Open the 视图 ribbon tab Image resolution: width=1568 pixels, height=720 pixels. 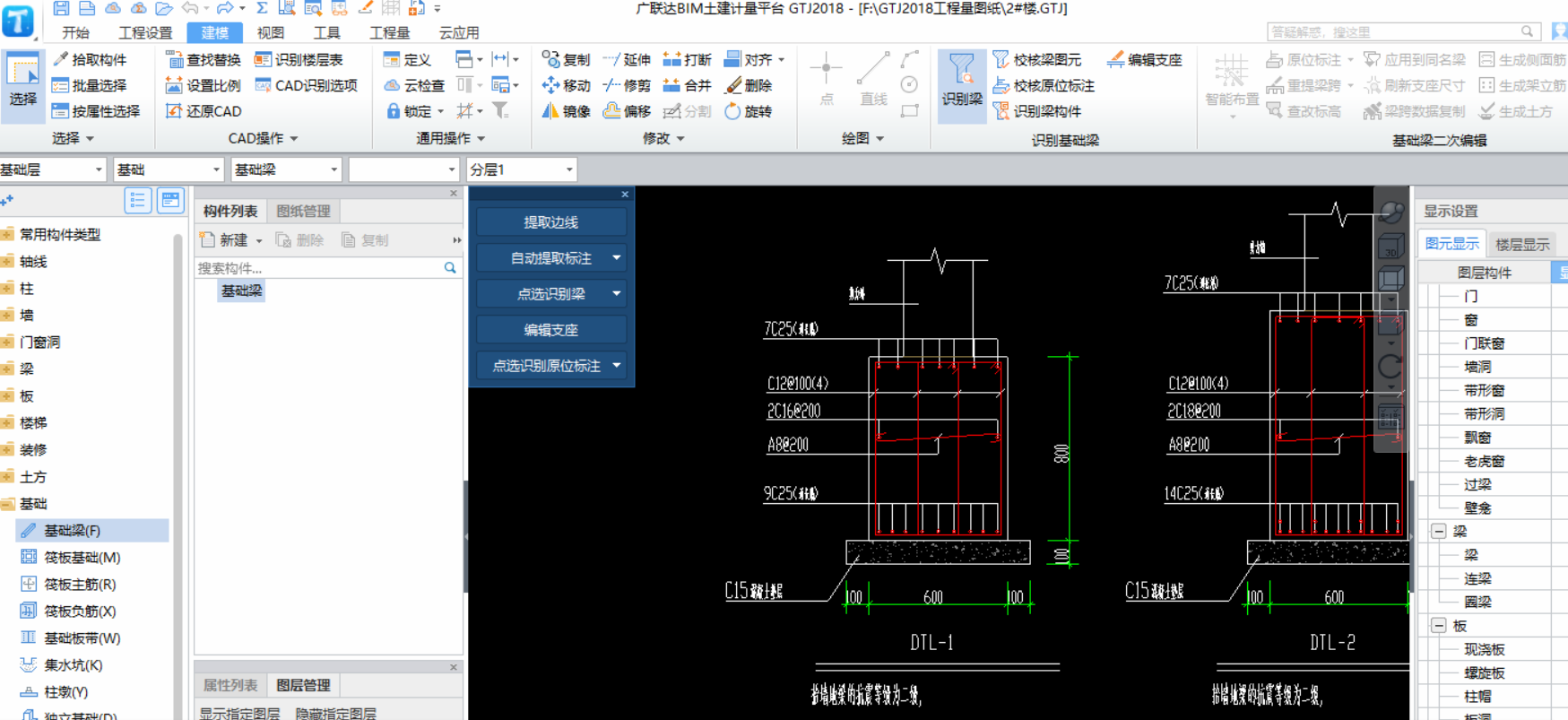270,33
